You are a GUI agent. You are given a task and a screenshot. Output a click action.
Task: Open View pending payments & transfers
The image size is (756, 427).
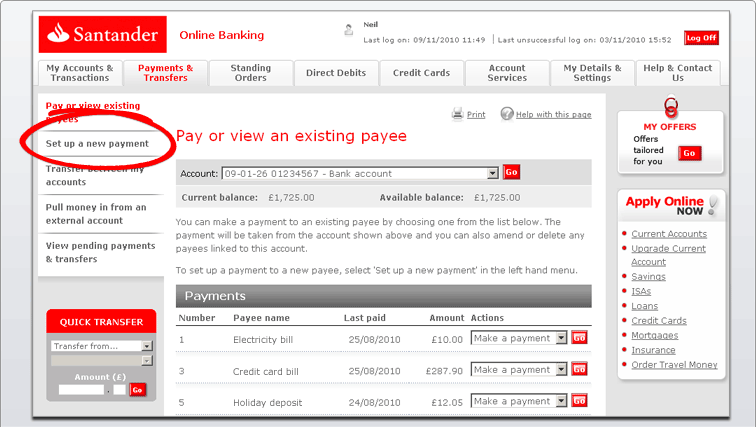(x=100, y=253)
